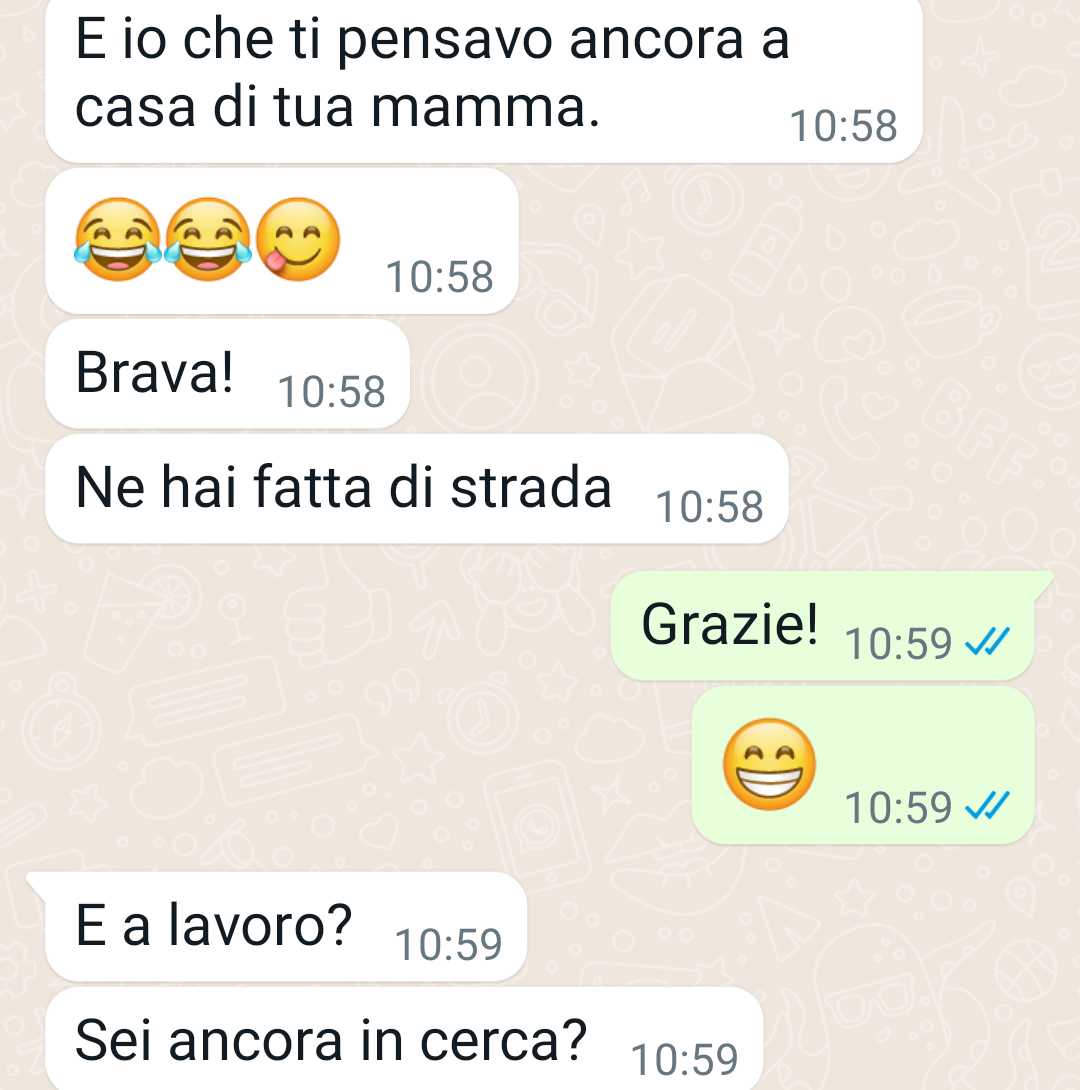Select the 'Sei ancora in cerca?' message
Viewport: 1080px width, 1090px height.
404,1039
